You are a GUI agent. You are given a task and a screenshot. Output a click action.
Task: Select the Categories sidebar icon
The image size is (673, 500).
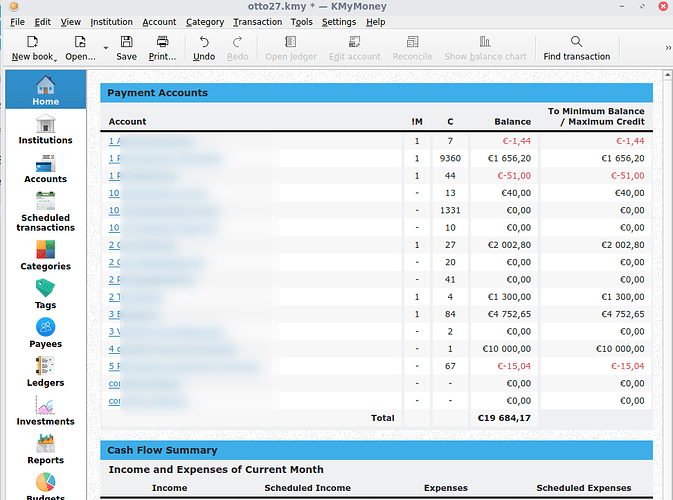click(x=45, y=255)
